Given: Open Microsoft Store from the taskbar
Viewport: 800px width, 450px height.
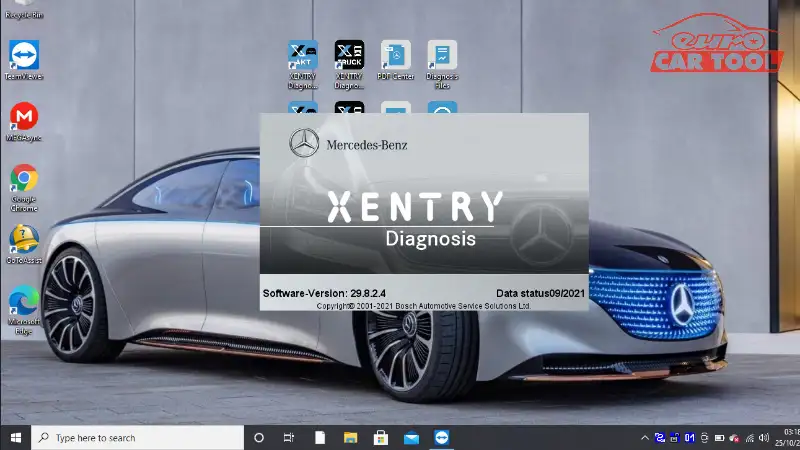Looking at the screenshot, I should point(381,438).
